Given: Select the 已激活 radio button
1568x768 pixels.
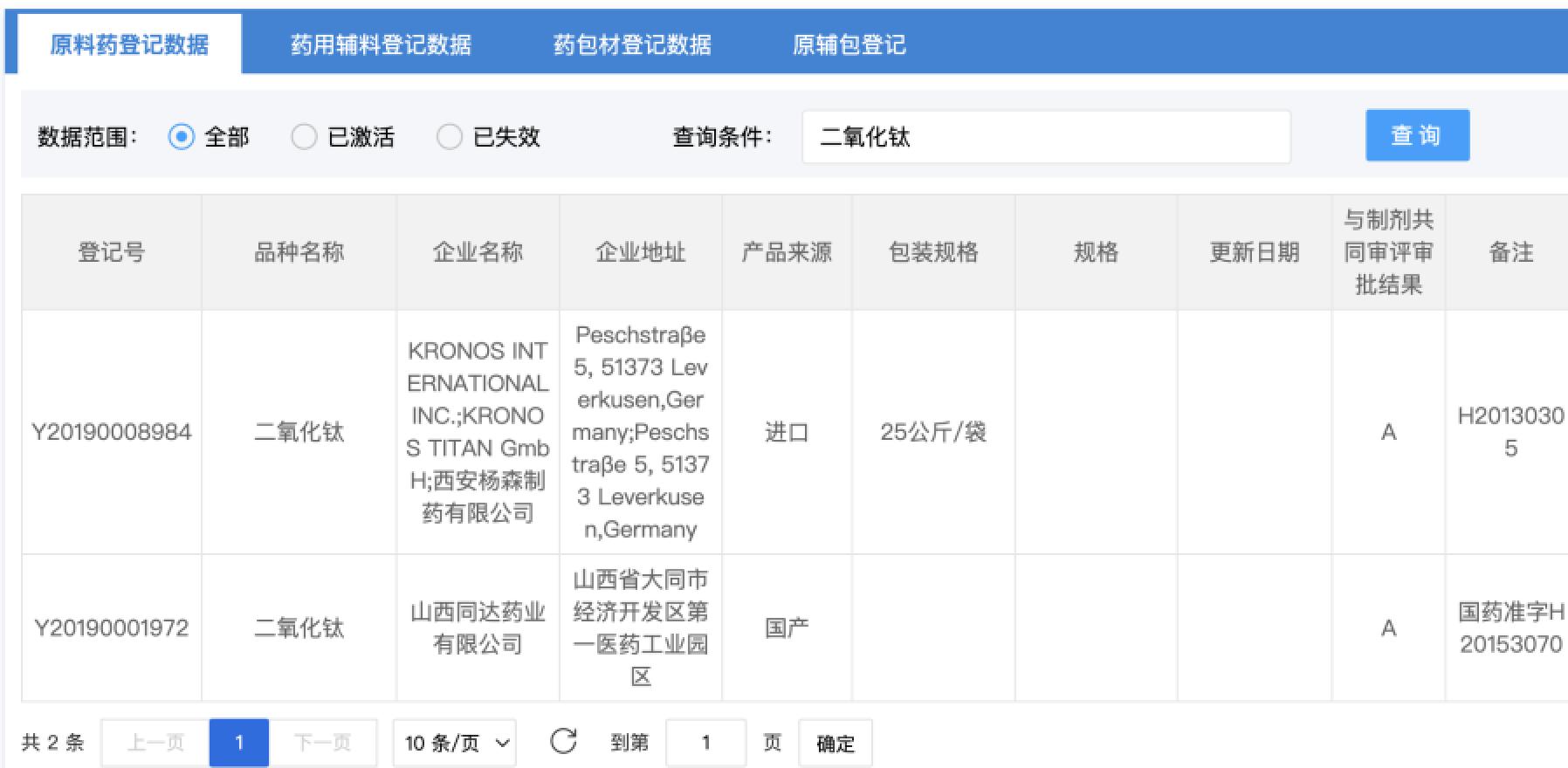Looking at the screenshot, I should pos(303,137).
